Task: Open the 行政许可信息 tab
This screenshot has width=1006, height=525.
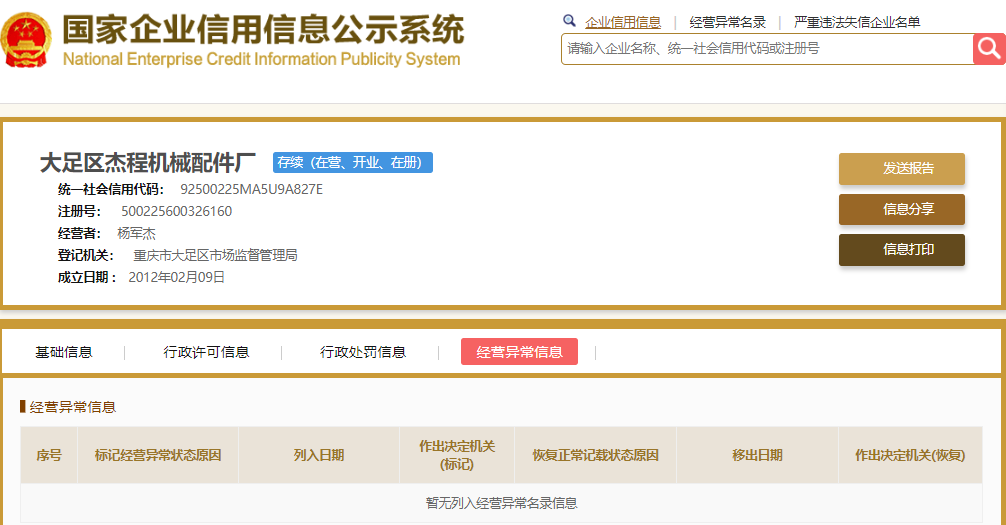Action: click(206, 352)
